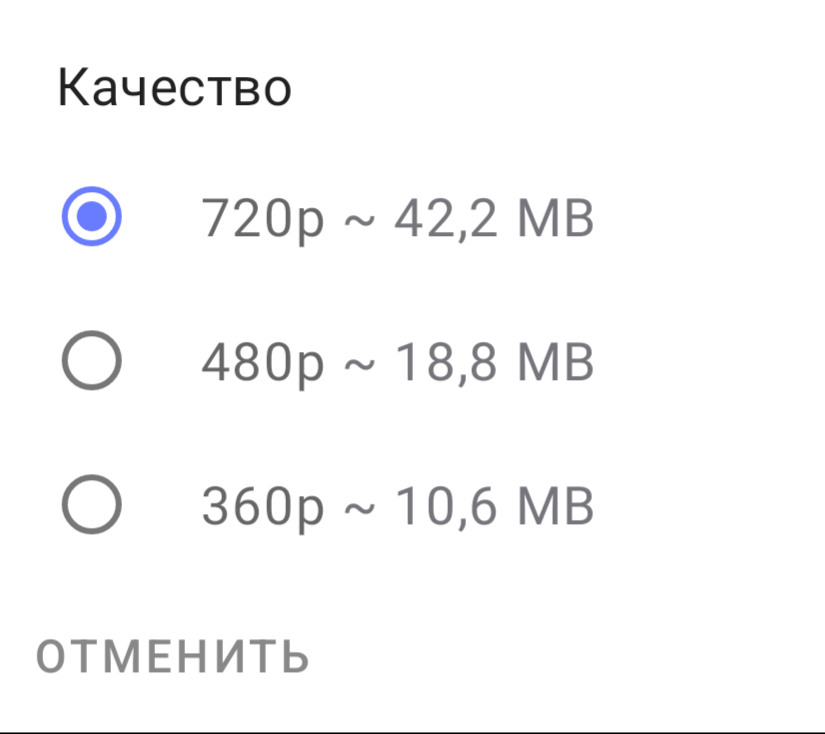Pick the 42,2 MB size text

pos(494,219)
